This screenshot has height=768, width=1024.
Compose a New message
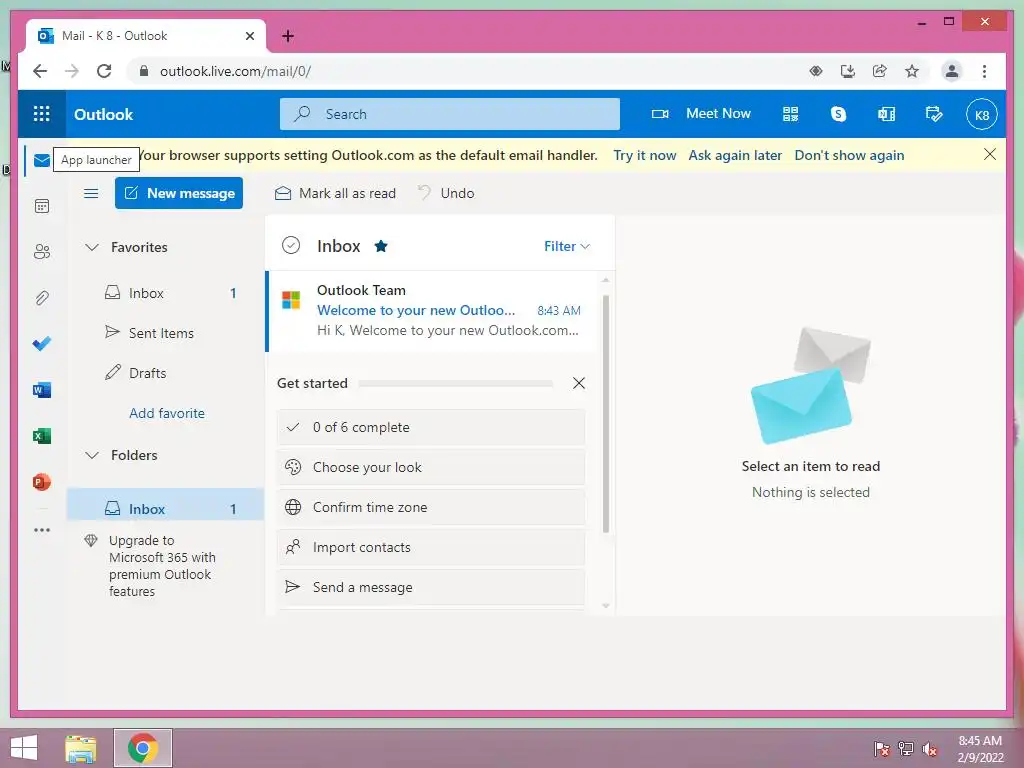[179, 193]
